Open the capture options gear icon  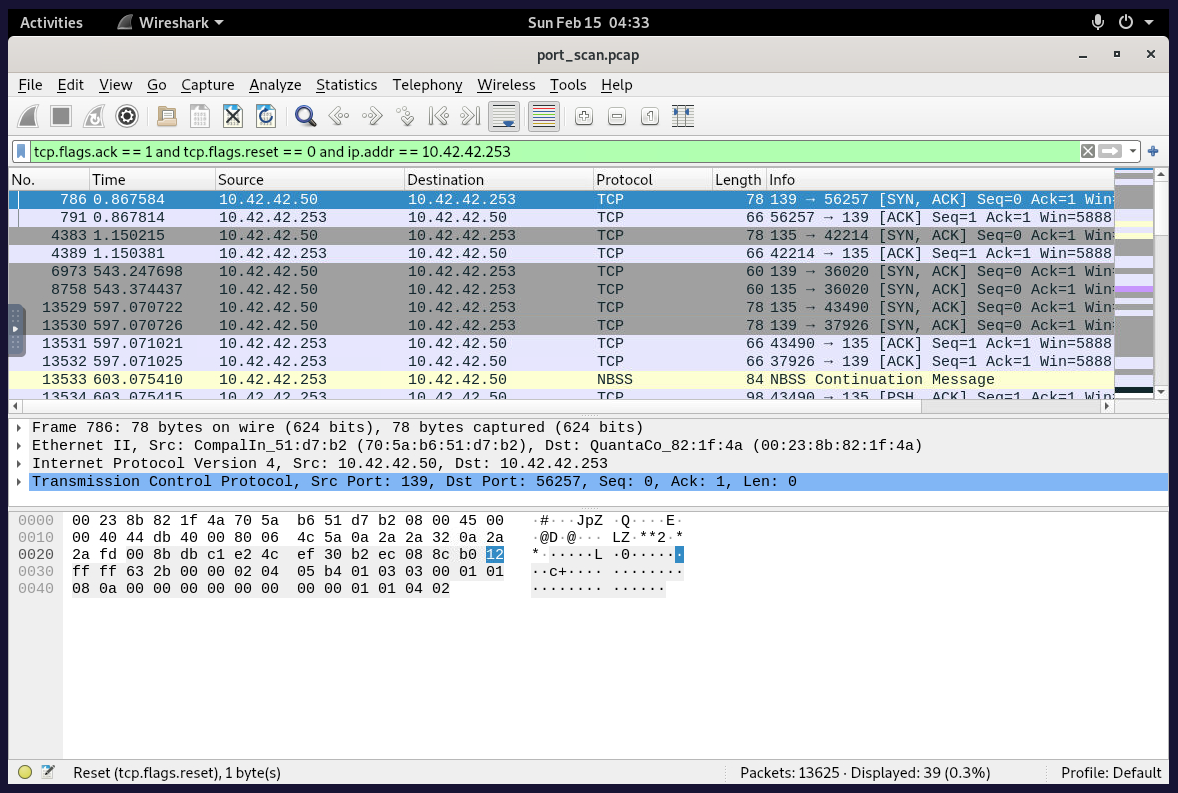point(127,117)
